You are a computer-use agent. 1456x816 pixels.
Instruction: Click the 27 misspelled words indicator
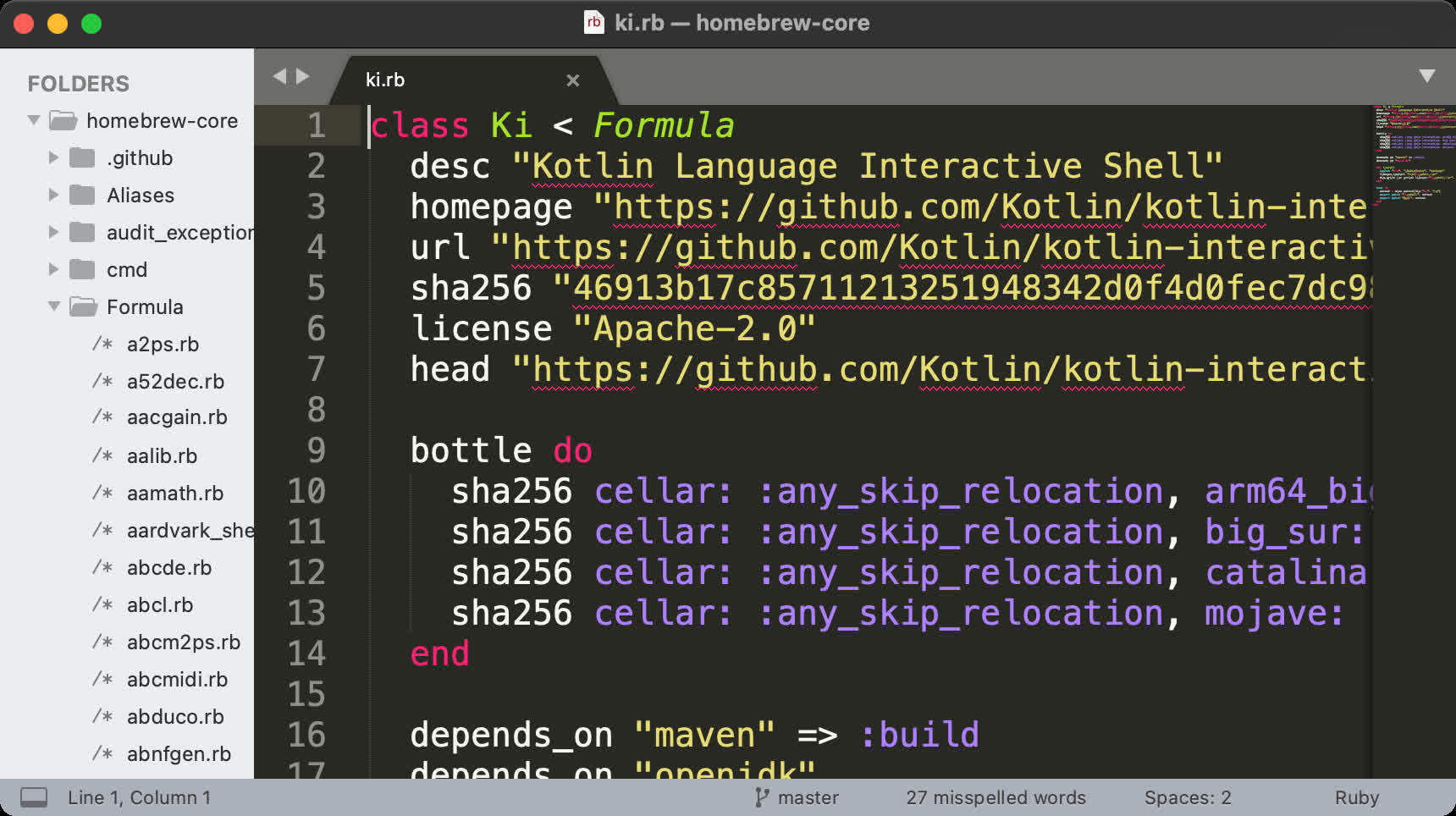(x=995, y=797)
